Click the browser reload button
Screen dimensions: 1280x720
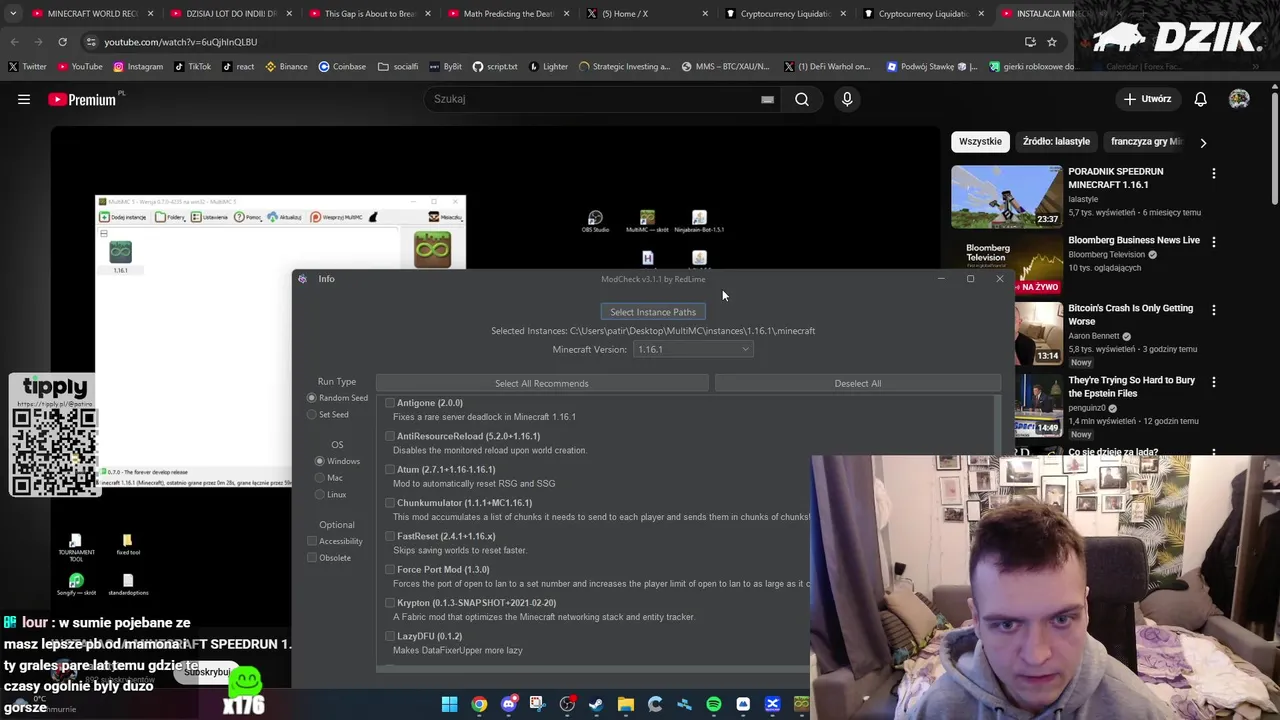pyautogui.click(x=62, y=42)
